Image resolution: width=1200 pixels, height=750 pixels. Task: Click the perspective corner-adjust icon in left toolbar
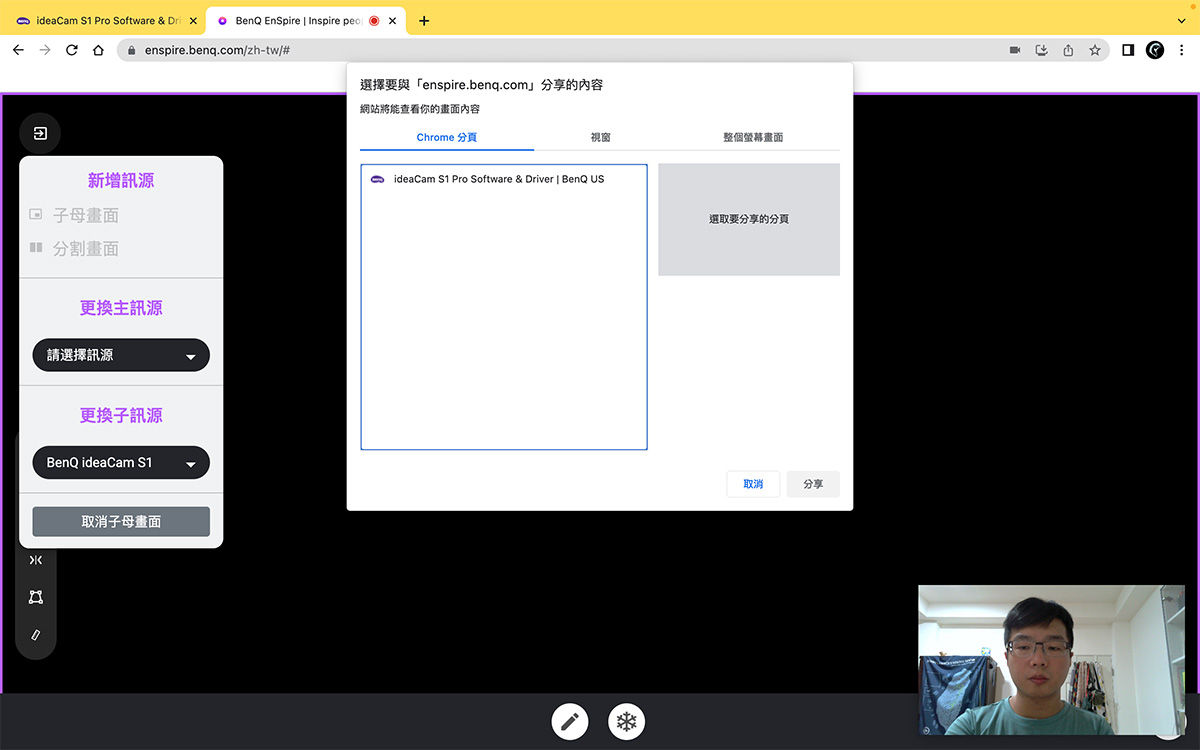(x=36, y=597)
